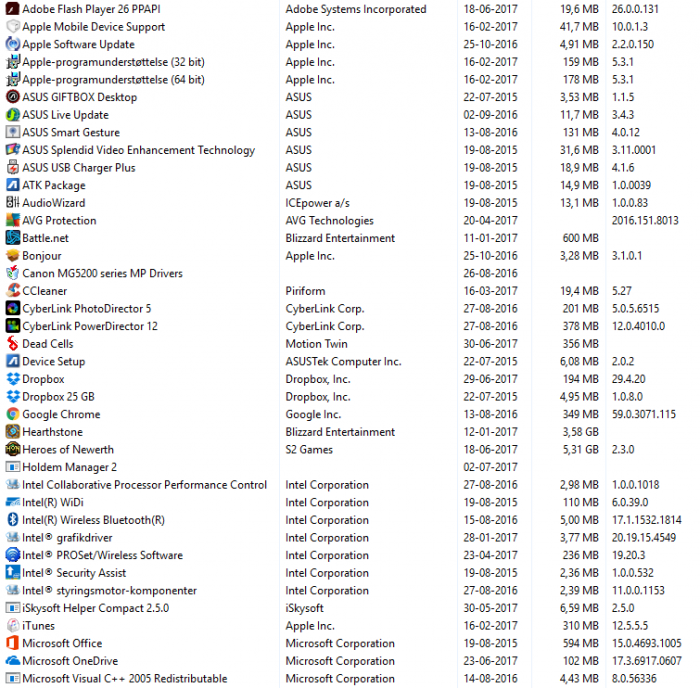The height and width of the screenshot is (688, 700).
Task: Click version number '17.1.1532.1814'
Action: tap(646, 520)
